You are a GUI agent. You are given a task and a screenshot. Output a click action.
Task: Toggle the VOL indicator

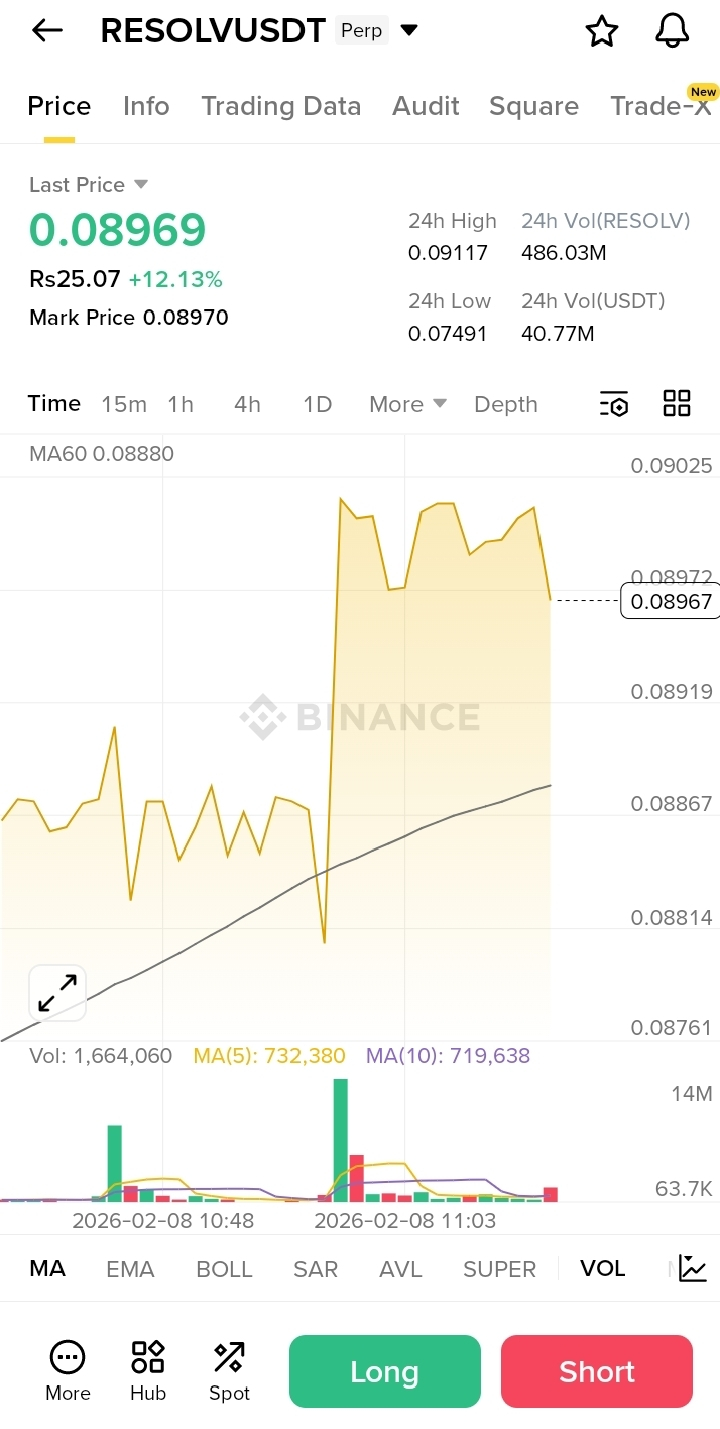[603, 1268]
